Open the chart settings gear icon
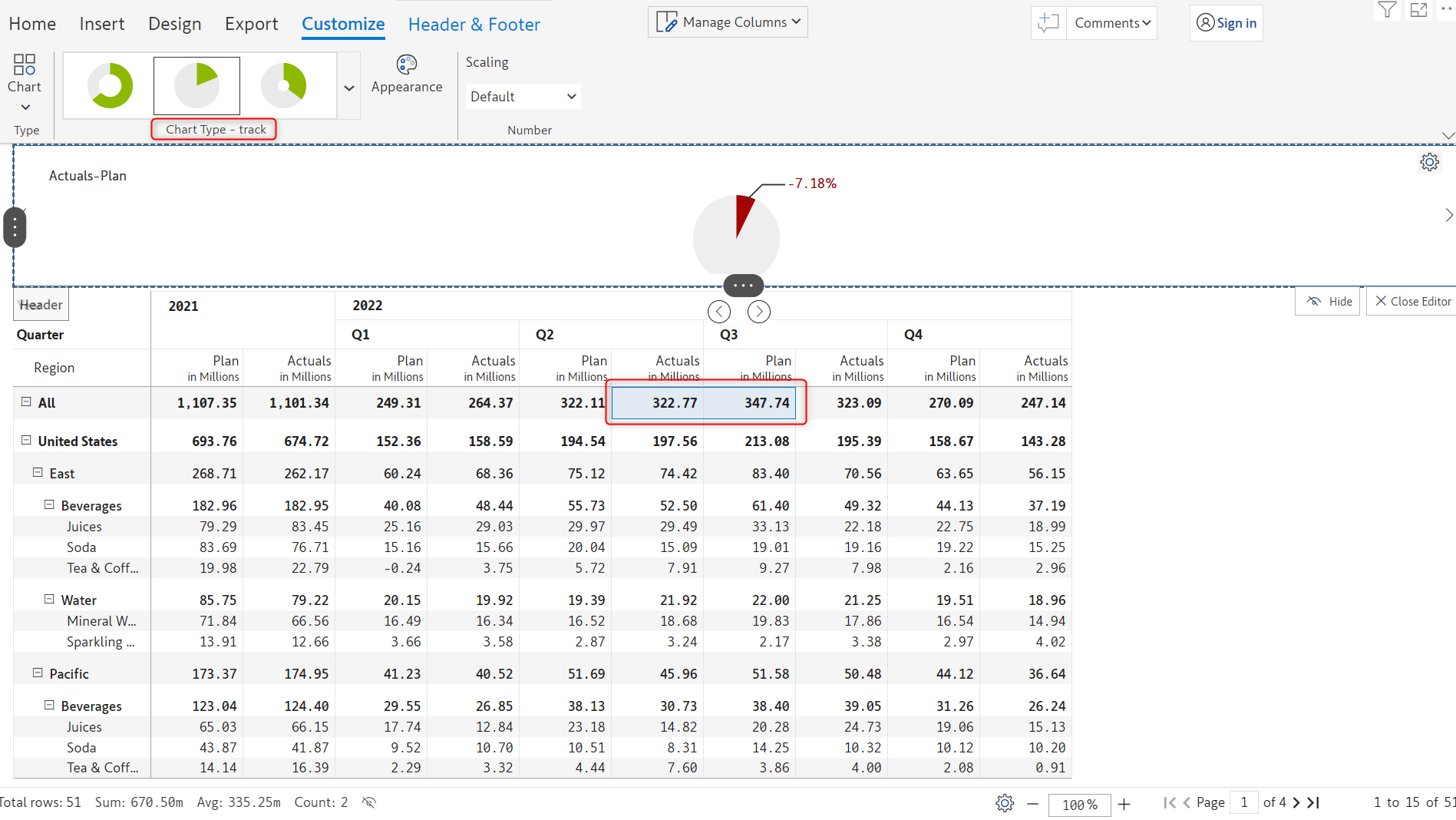The width and height of the screenshot is (1456, 820). (x=1429, y=163)
